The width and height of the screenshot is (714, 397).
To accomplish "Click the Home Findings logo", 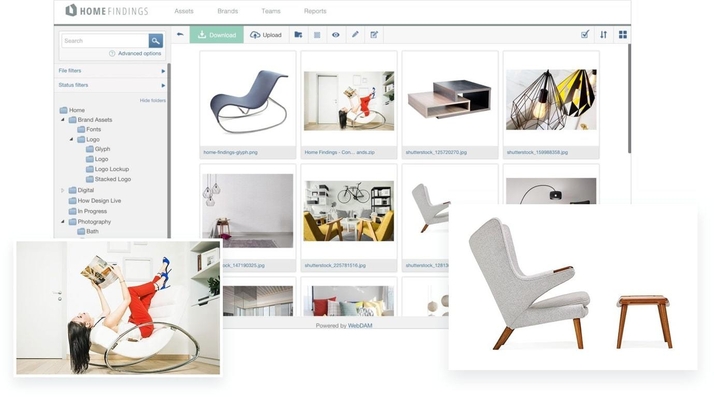I will [x=107, y=10].
